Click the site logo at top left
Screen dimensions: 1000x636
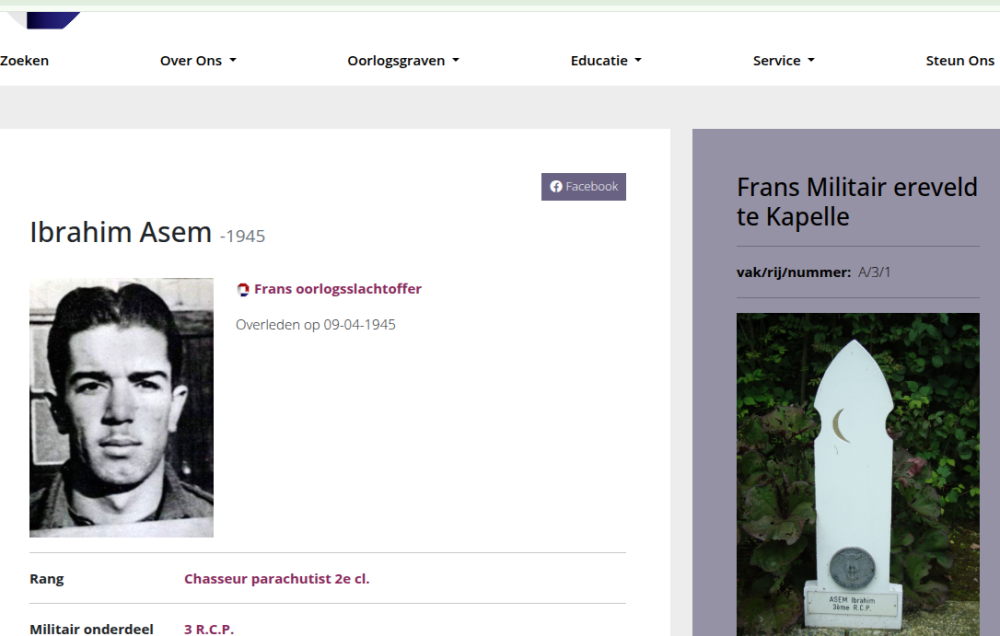click(52, 19)
